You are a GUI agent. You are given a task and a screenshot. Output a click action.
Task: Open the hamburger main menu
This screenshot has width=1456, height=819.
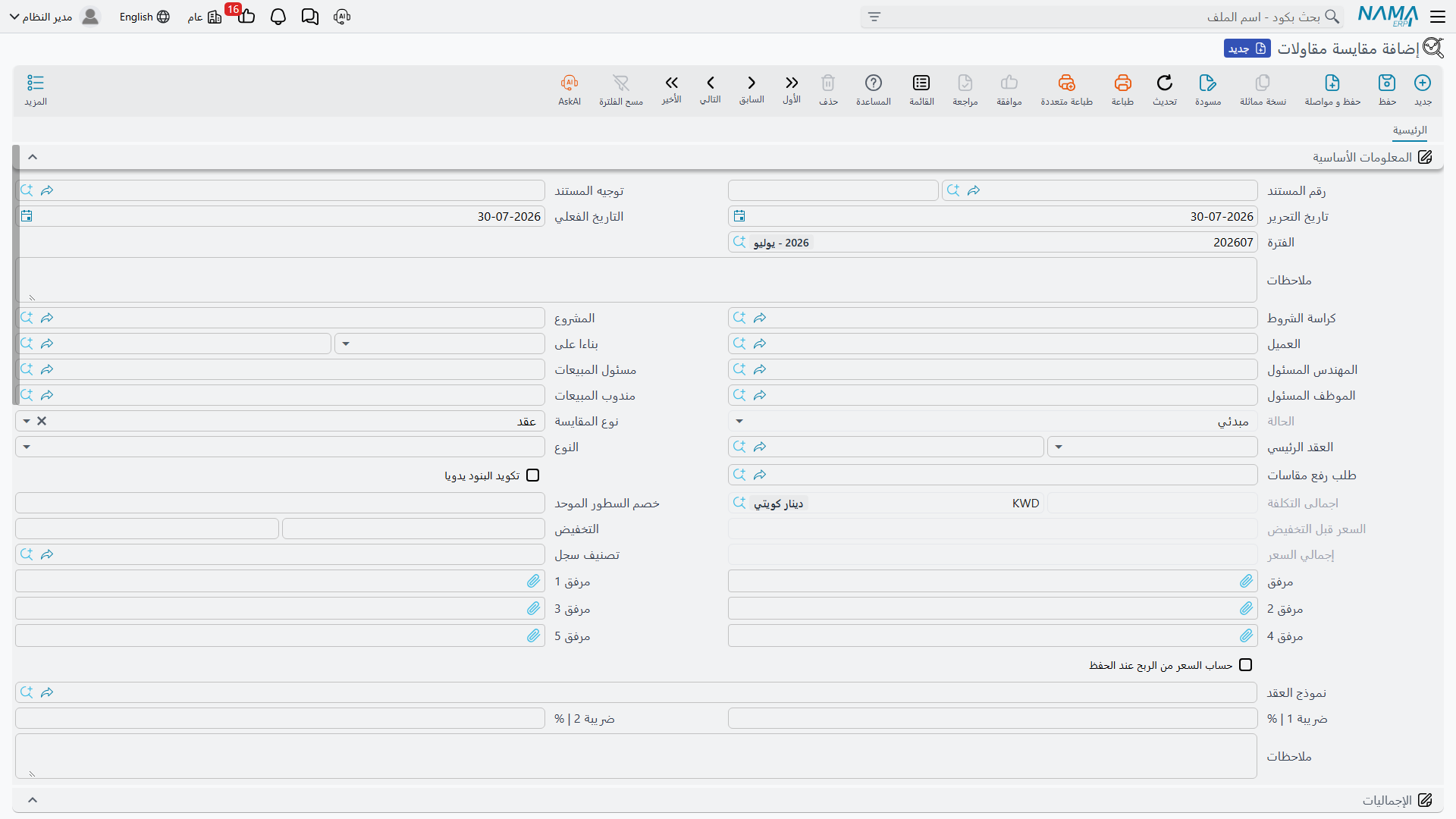click(x=1438, y=17)
